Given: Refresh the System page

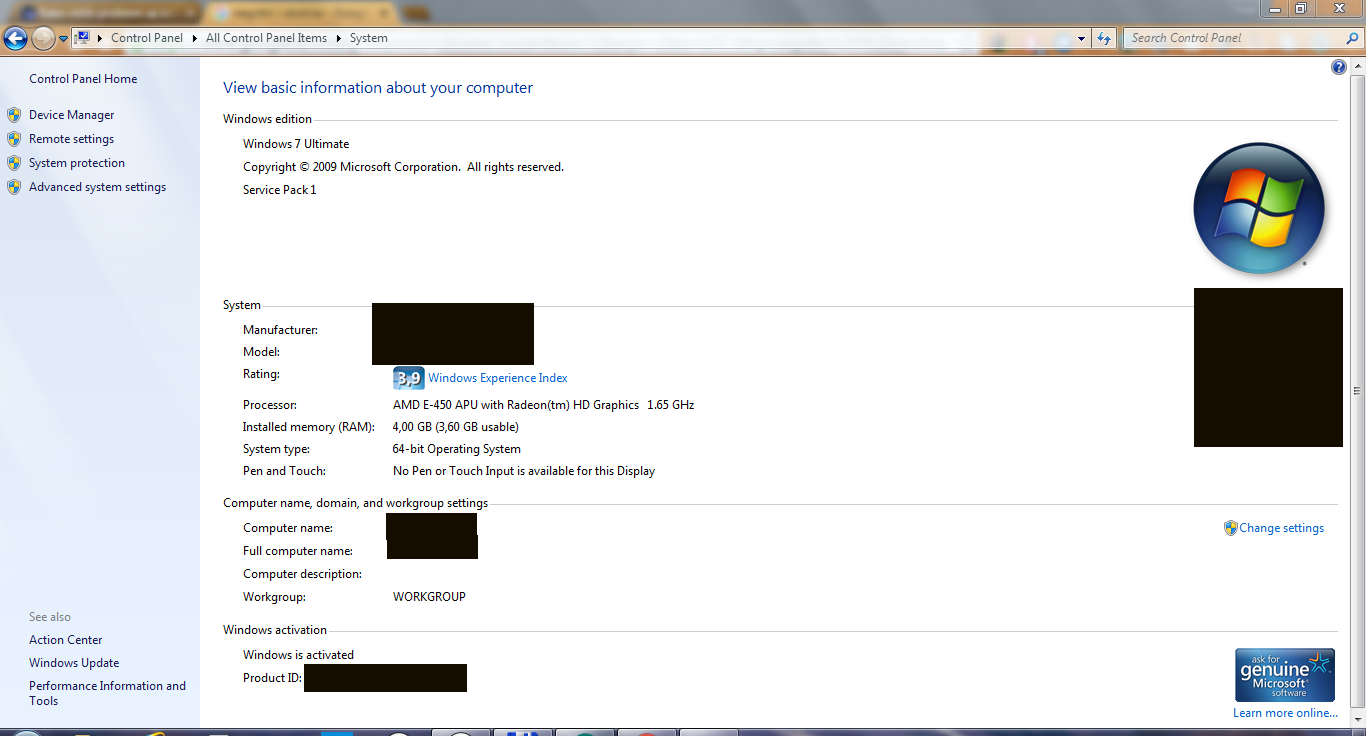Looking at the screenshot, I should 1104,38.
